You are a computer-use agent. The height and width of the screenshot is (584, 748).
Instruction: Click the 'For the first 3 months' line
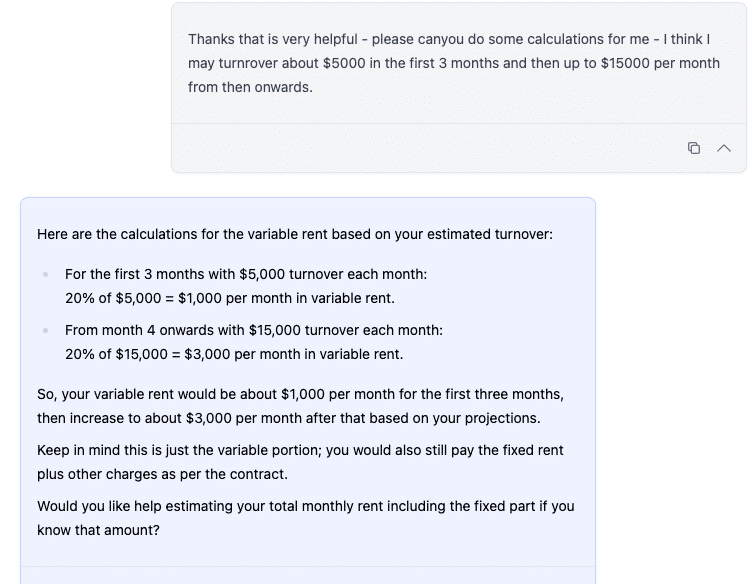click(x=245, y=274)
